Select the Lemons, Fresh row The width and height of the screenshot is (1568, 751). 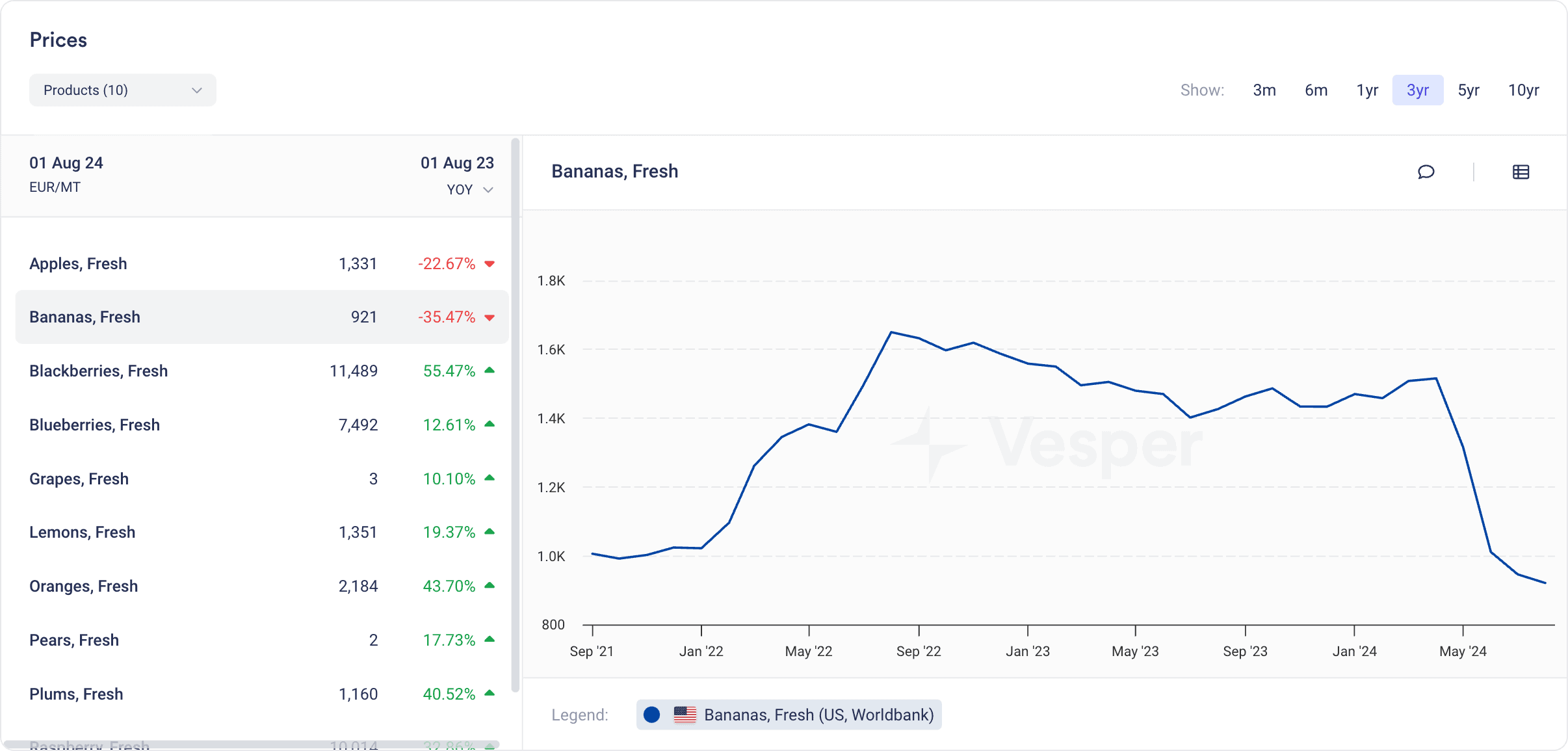[x=262, y=532]
